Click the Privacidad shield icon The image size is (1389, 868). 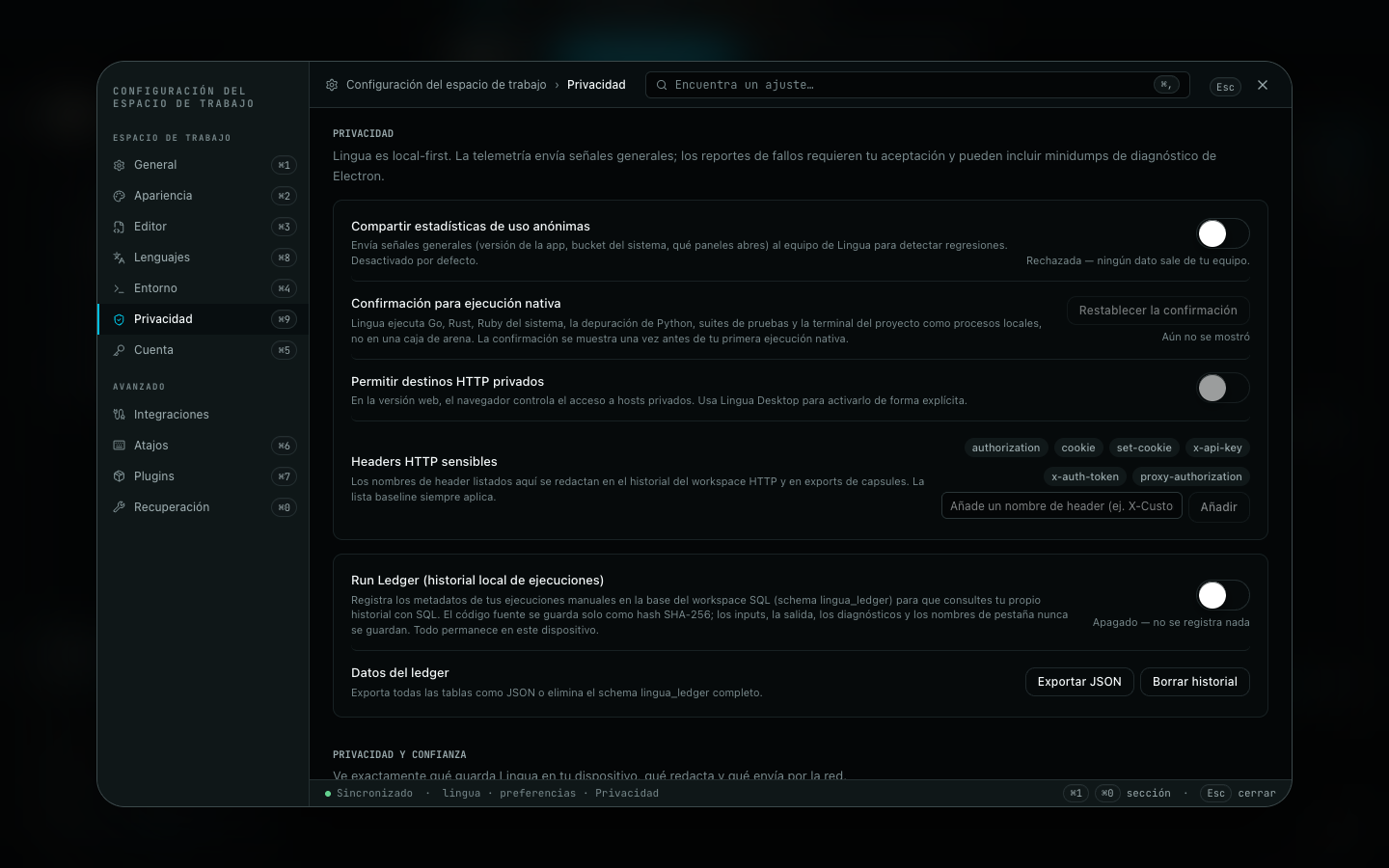119,319
